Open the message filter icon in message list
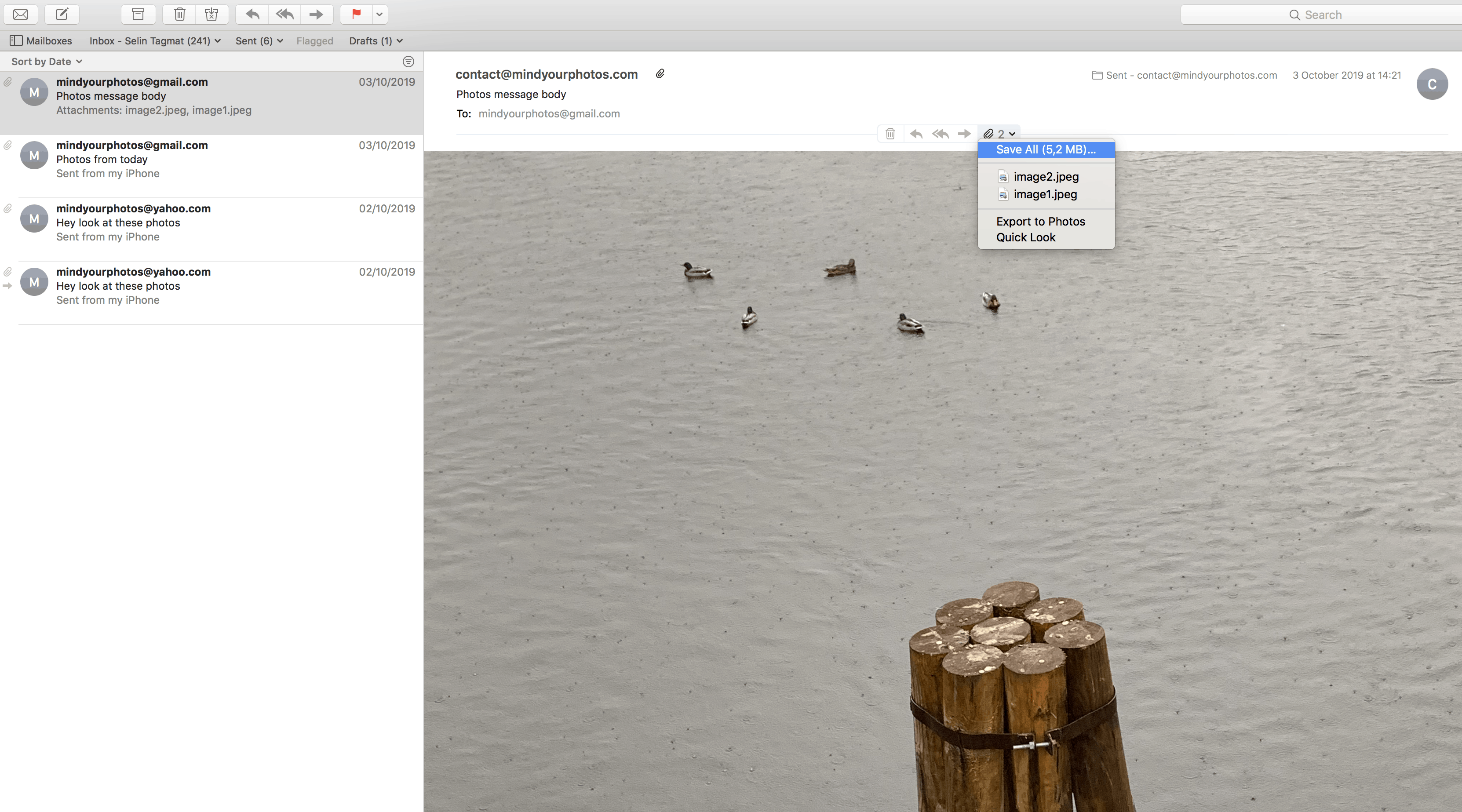Screen dimensions: 1462x812 408,61
